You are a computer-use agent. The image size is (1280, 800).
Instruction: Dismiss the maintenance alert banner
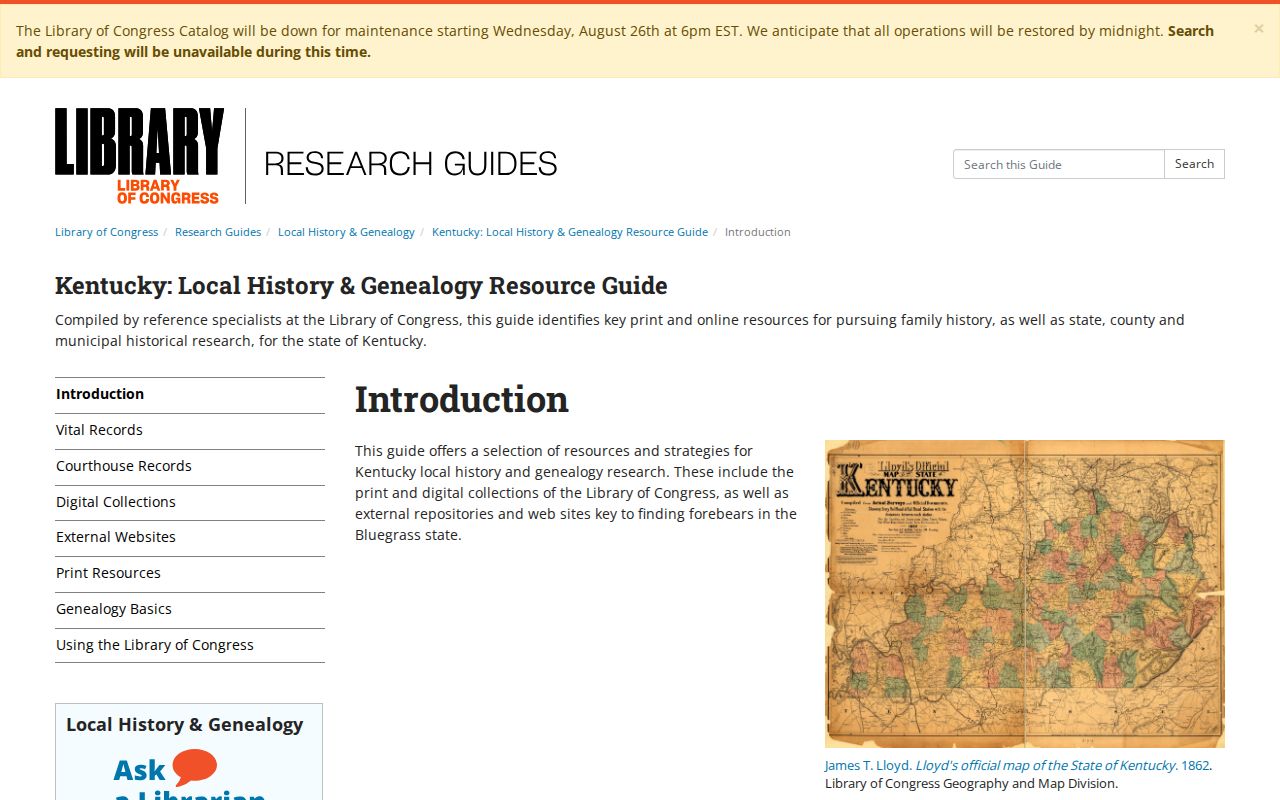point(1258,29)
